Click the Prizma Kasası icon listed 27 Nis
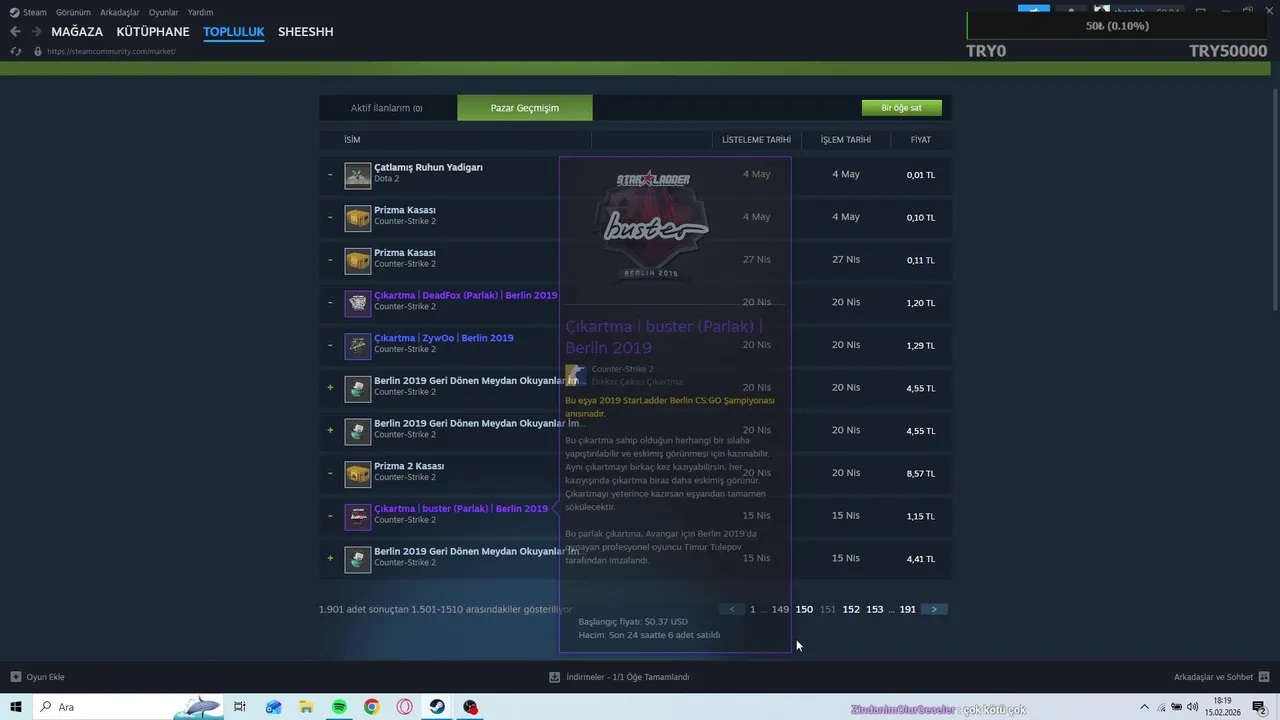The width and height of the screenshot is (1280, 720). pos(358,260)
